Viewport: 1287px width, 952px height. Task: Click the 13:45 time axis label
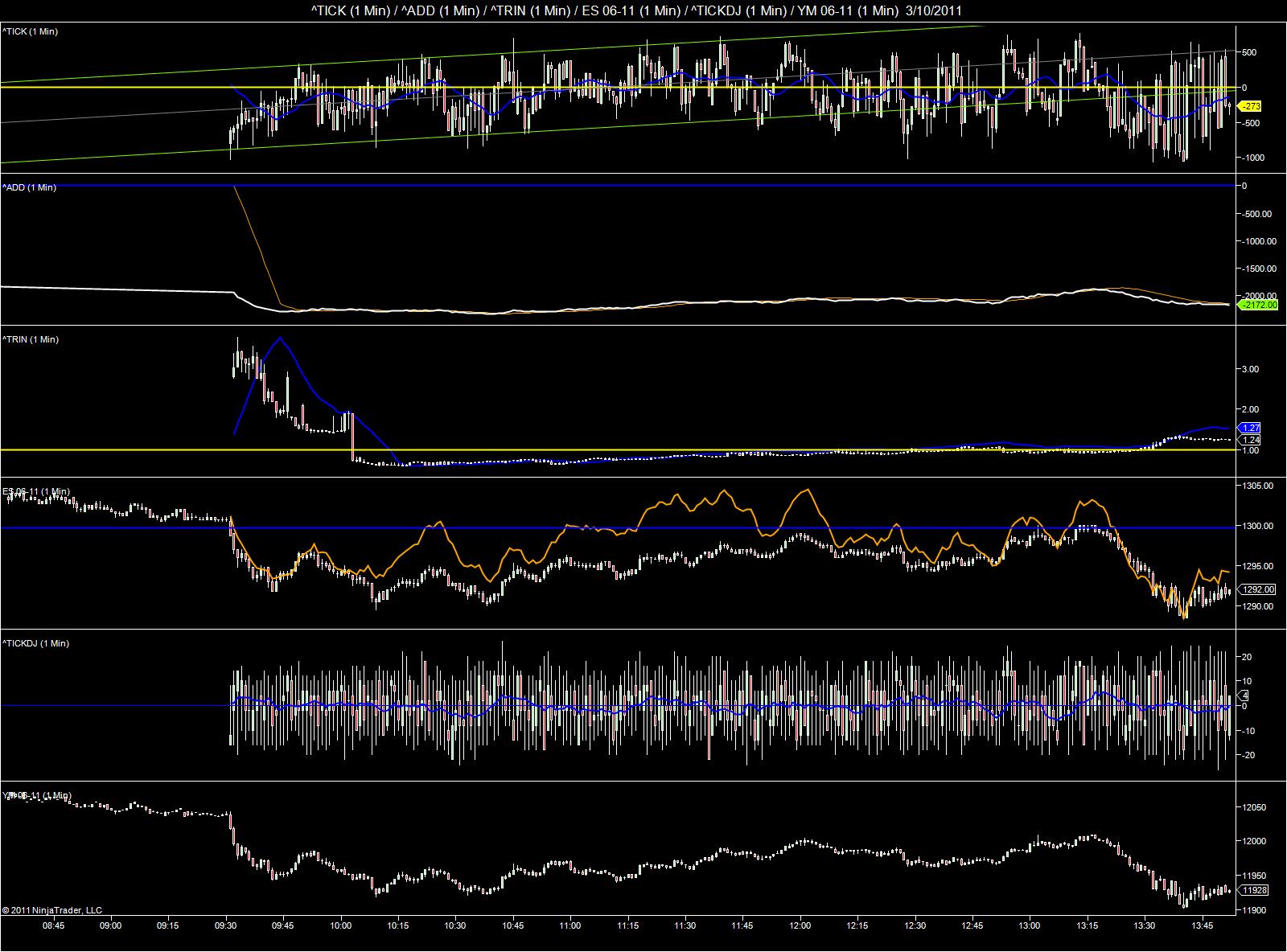pyautogui.click(x=1203, y=925)
